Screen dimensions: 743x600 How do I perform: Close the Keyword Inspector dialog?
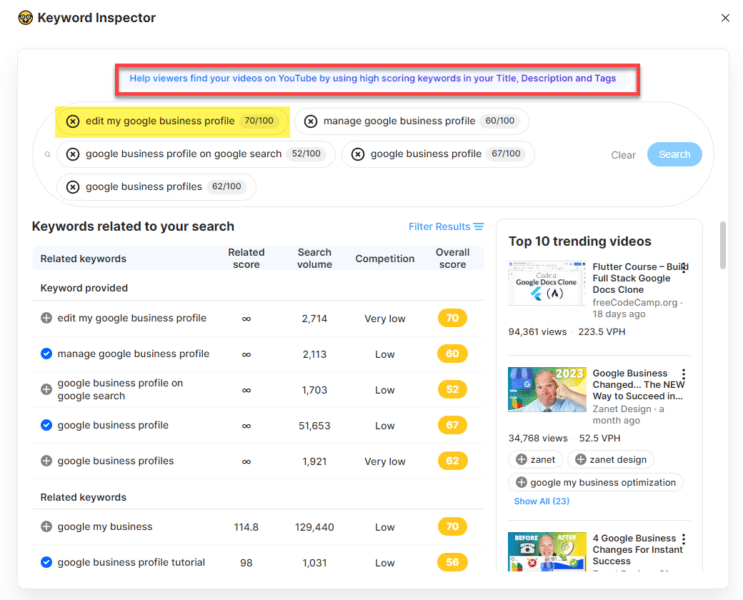pyautogui.click(x=725, y=18)
